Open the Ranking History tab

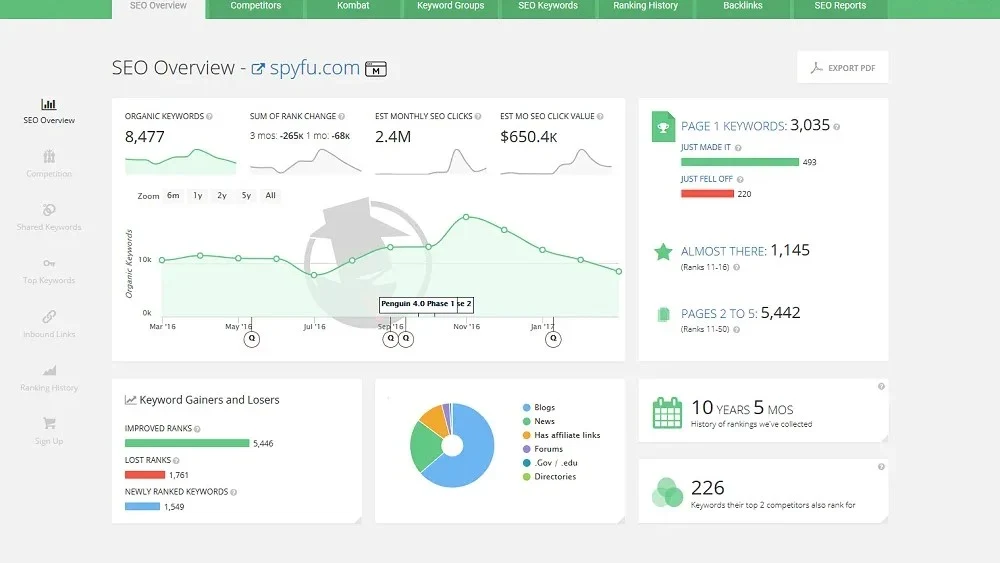pos(645,8)
